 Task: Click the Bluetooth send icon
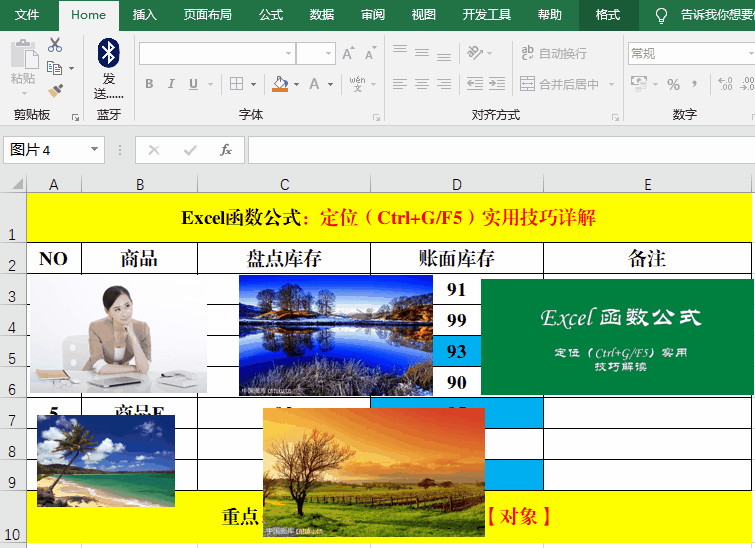(108, 55)
